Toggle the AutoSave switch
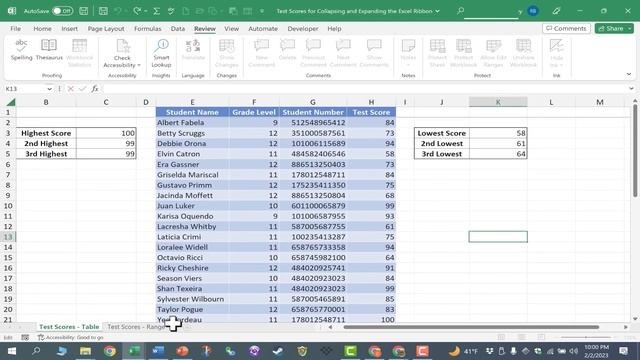Viewport: 640px width, 360px height. [x=62, y=11]
